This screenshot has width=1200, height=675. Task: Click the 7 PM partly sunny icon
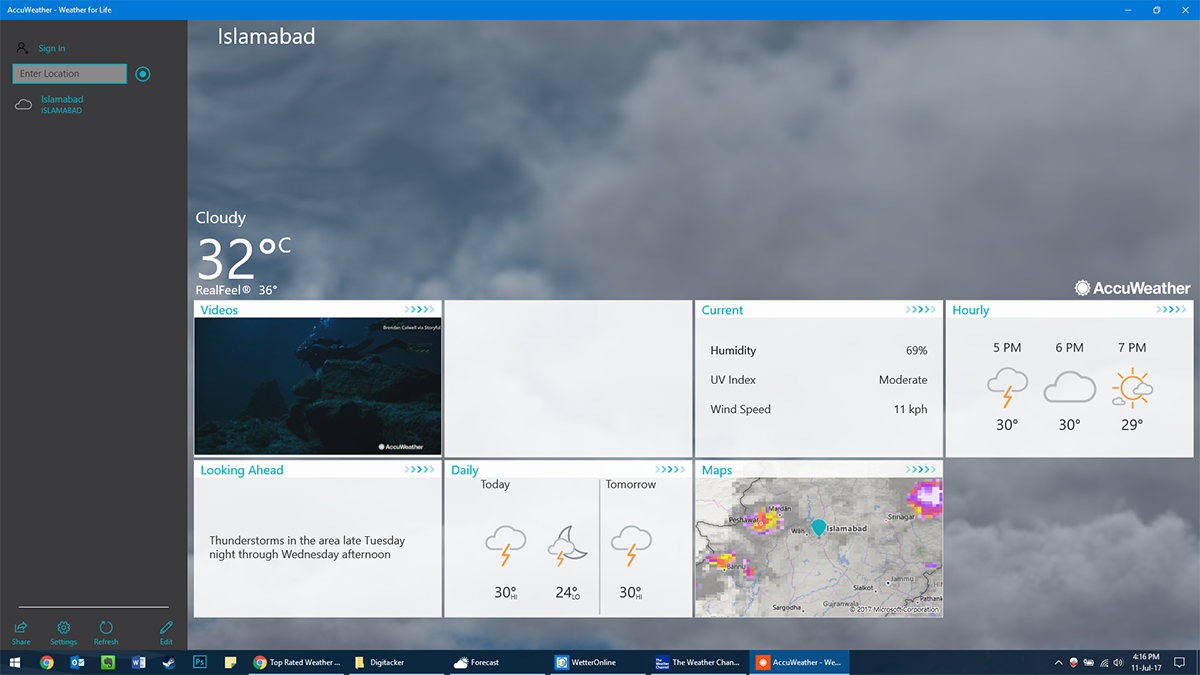pyautogui.click(x=1132, y=387)
